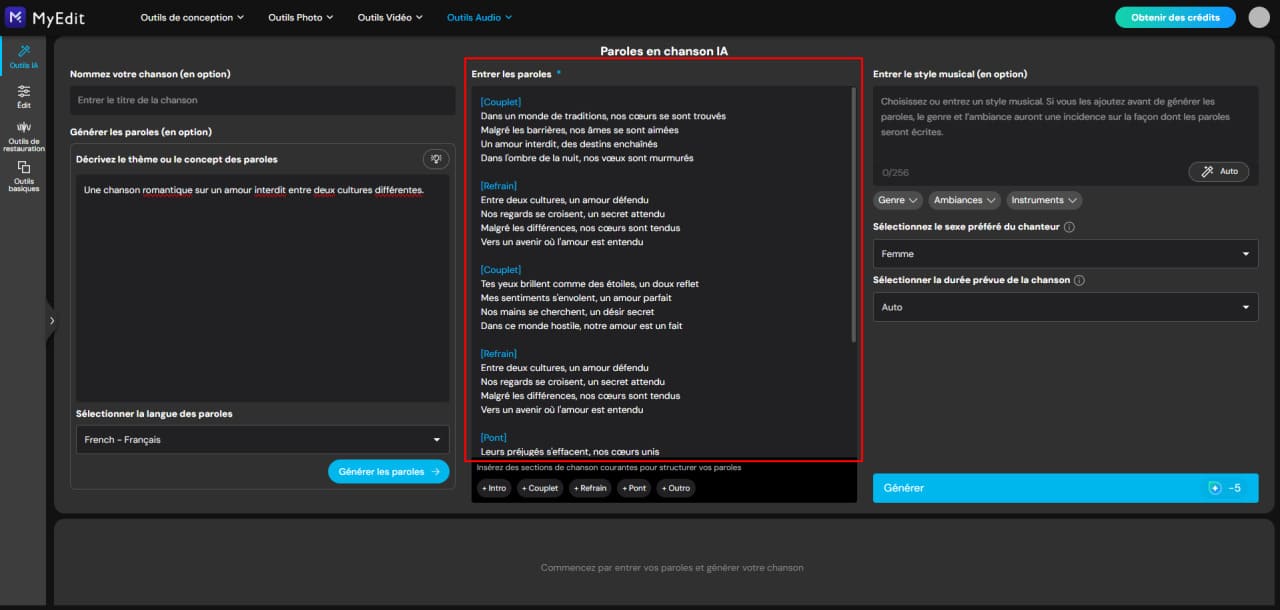Click lyric line 'Un amour interdit, des destins enchaînés'

click(x=569, y=144)
